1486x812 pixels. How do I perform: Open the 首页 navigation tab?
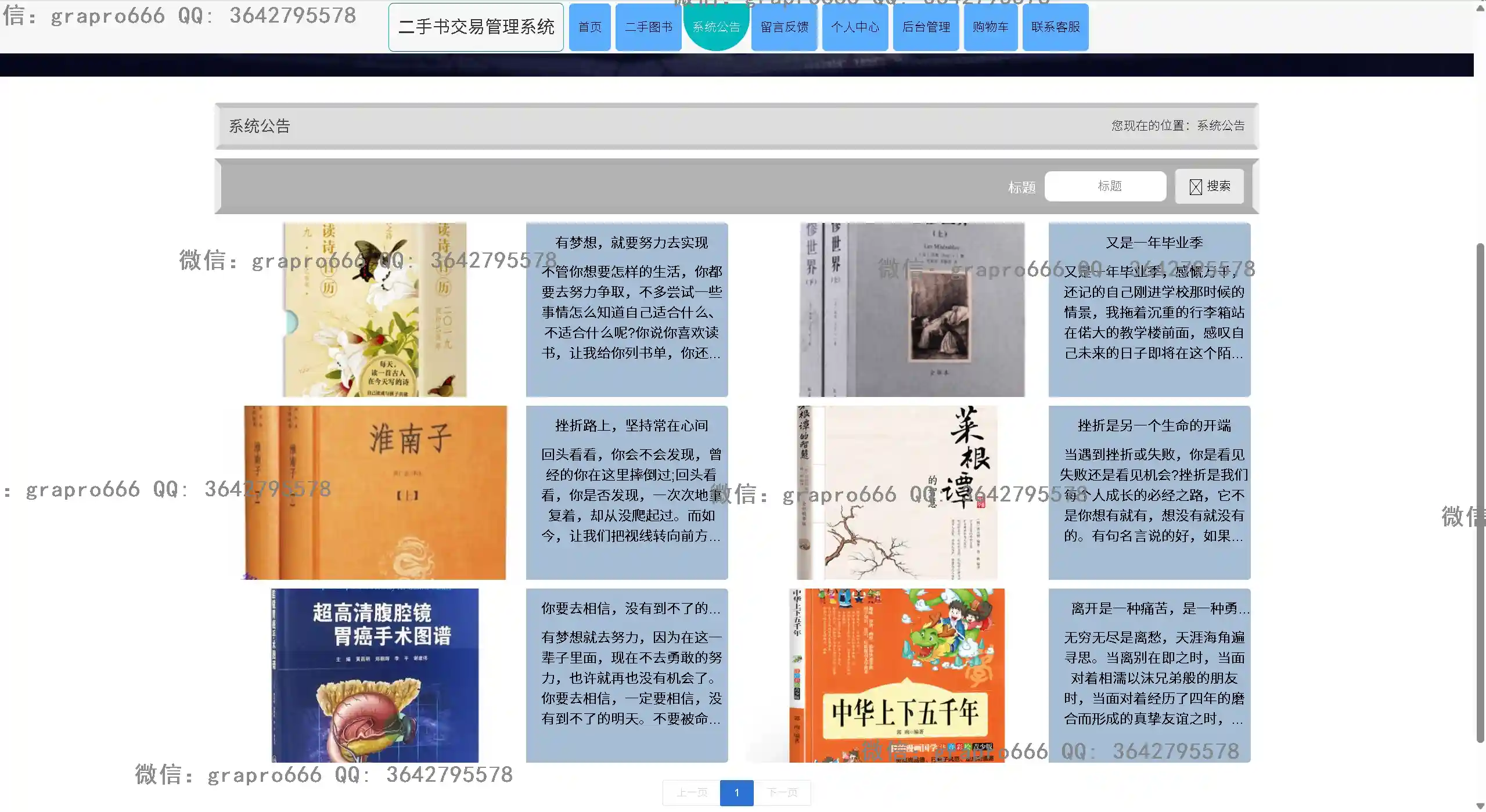click(589, 27)
